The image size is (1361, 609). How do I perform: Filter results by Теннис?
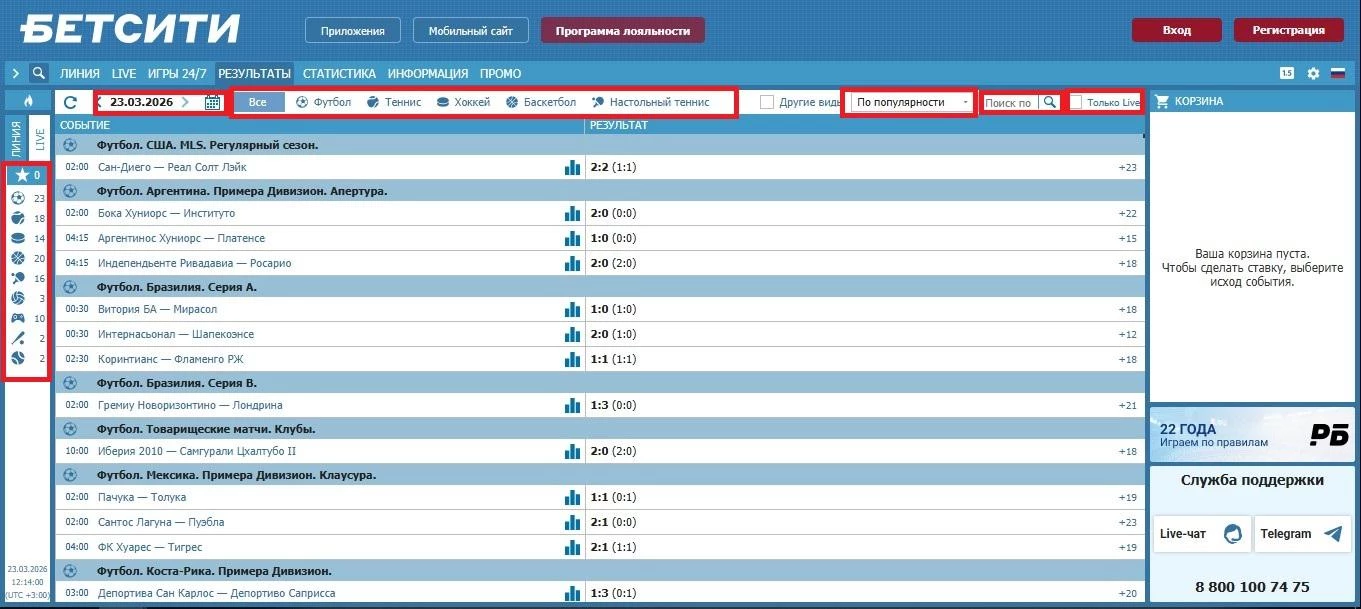[394, 102]
